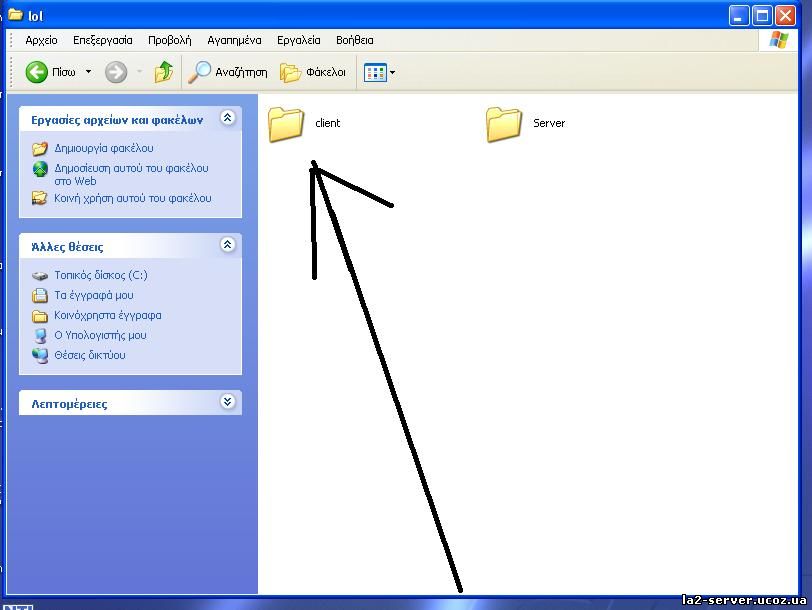Maximize the lol window
Viewport: 812px width, 610px height.
[x=762, y=16]
